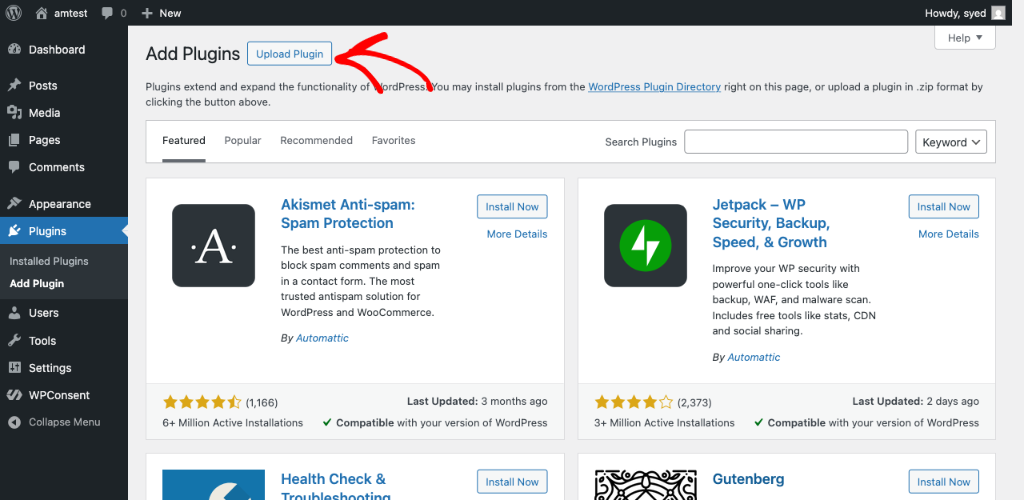
Task: Click the Plugins plug icon in sidebar
Action: coord(14,231)
